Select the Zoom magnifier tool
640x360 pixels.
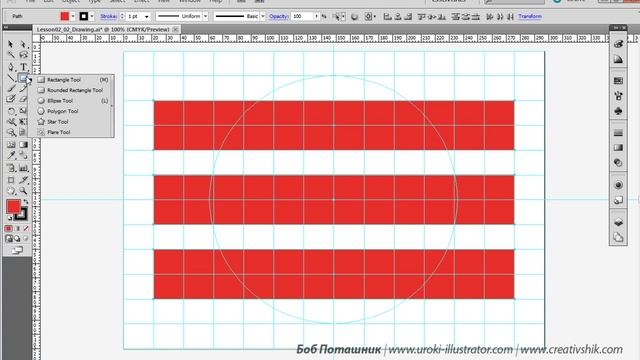coord(24,191)
